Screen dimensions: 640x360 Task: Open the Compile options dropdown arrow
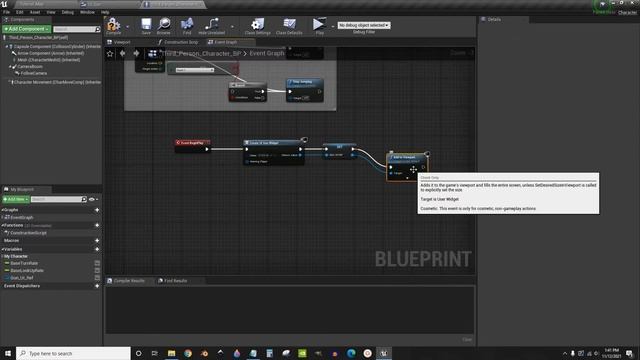click(x=127, y=27)
